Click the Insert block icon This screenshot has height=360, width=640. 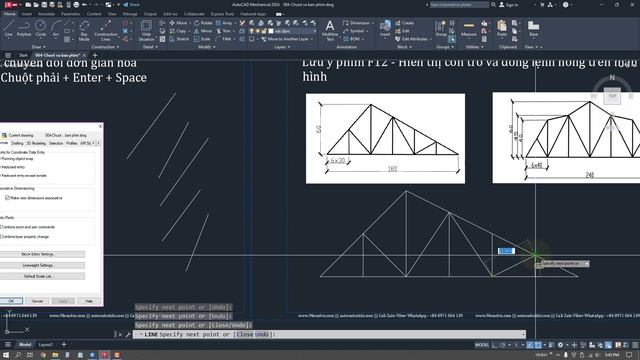(x=385, y=29)
